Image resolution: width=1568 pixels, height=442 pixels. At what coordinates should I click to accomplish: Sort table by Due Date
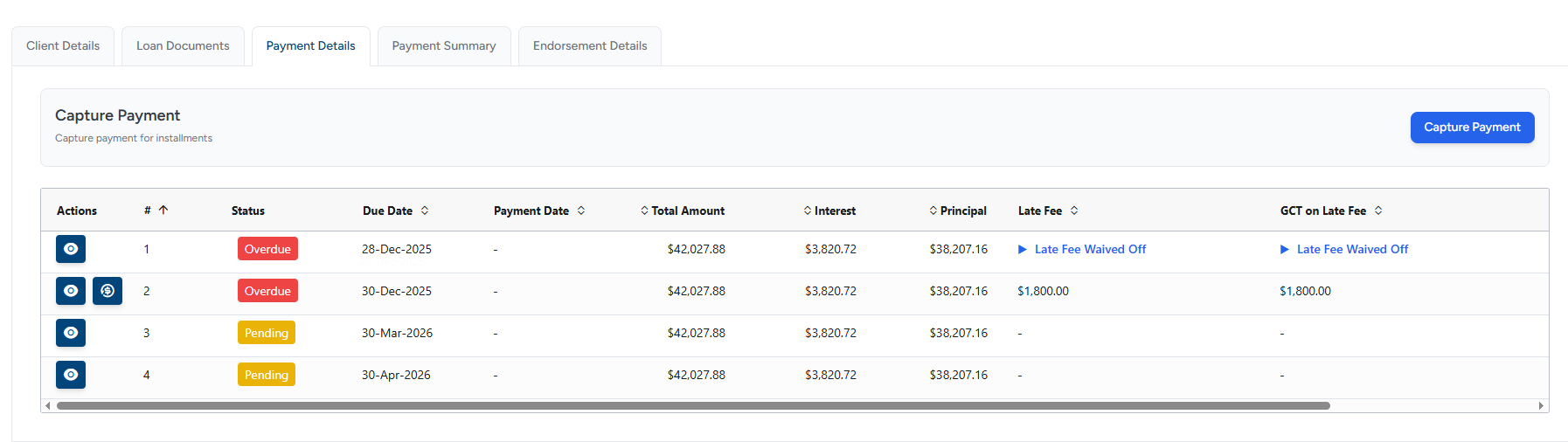[425, 211]
